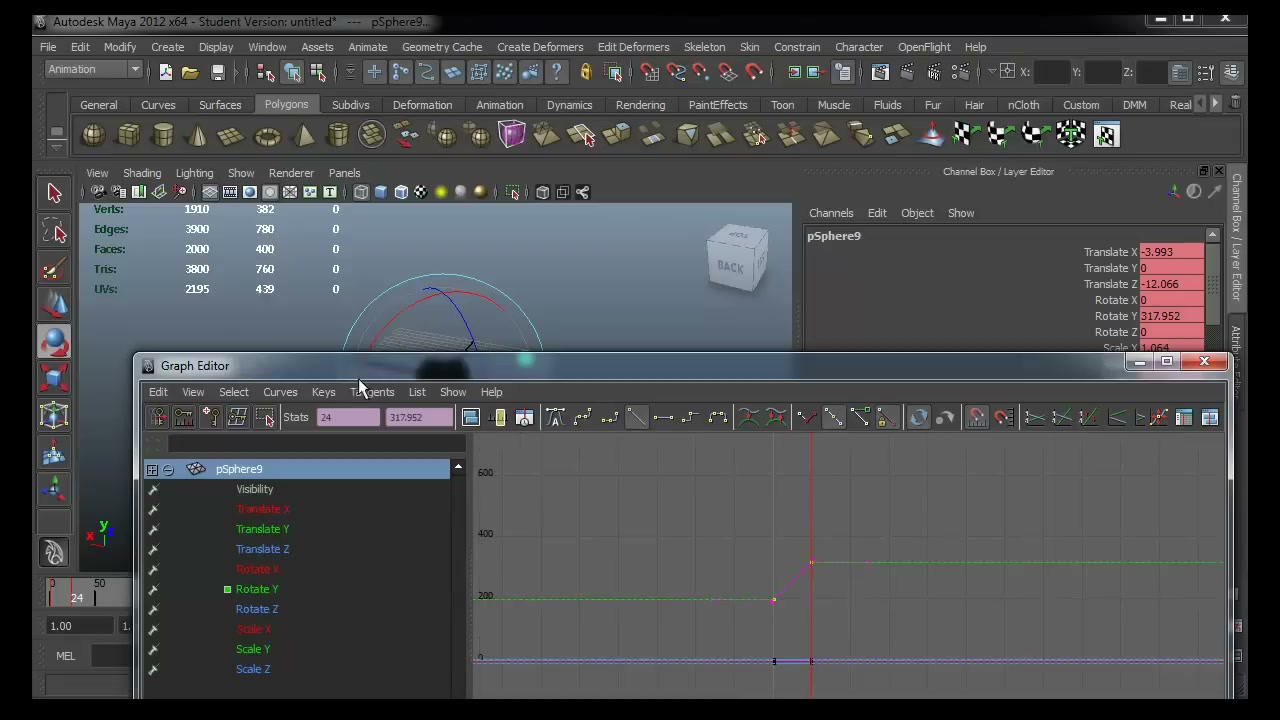Collapse the pSphere9 node in Graph Editor outliner
The width and height of the screenshot is (1280, 720).
[x=168, y=469]
